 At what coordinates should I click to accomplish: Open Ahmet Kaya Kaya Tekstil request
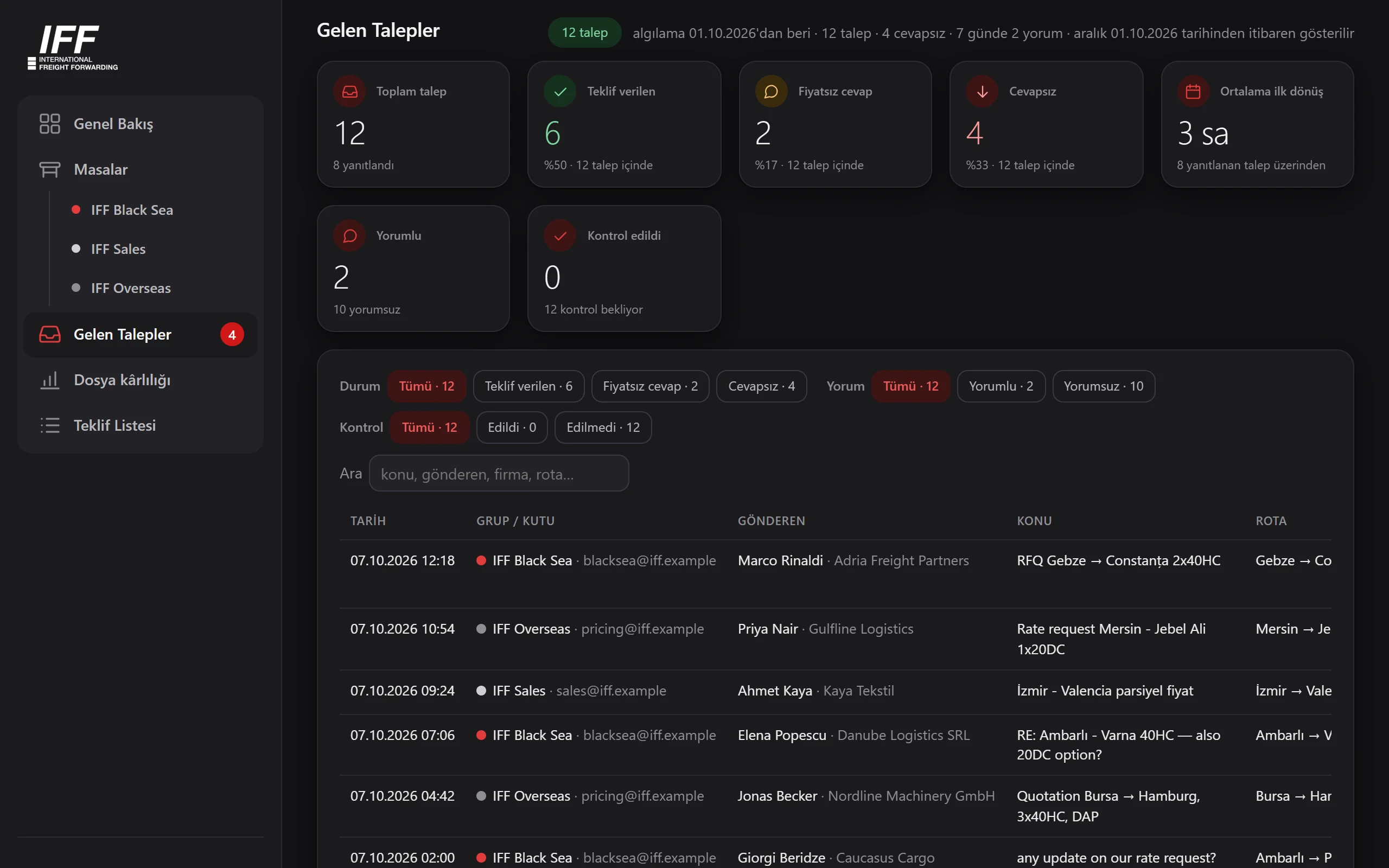coord(835,692)
